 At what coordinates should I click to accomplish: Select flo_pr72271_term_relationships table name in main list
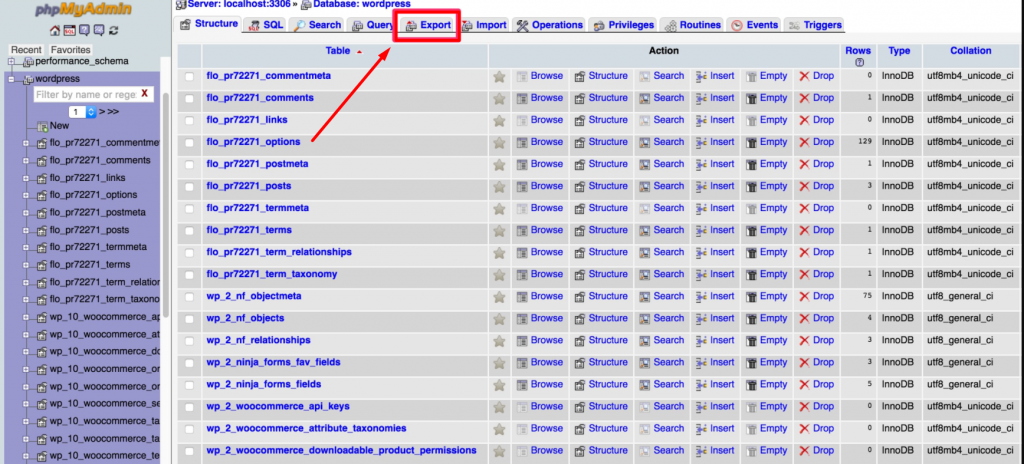(x=279, y=252)
